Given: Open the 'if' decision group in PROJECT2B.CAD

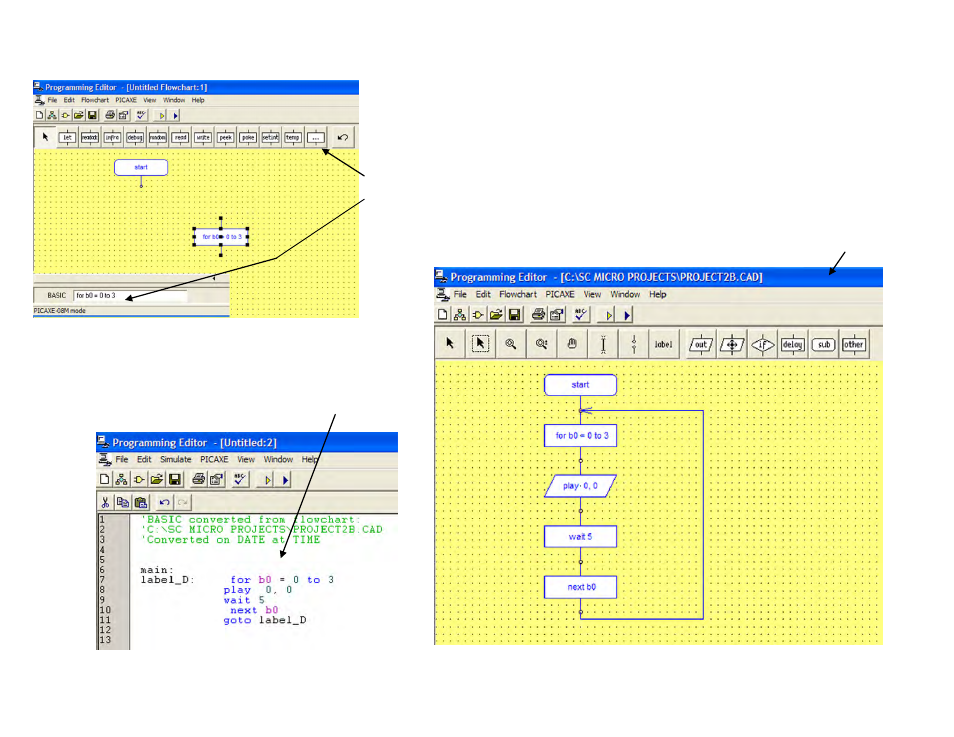Looking at the screenshot, I should (762, 344).
